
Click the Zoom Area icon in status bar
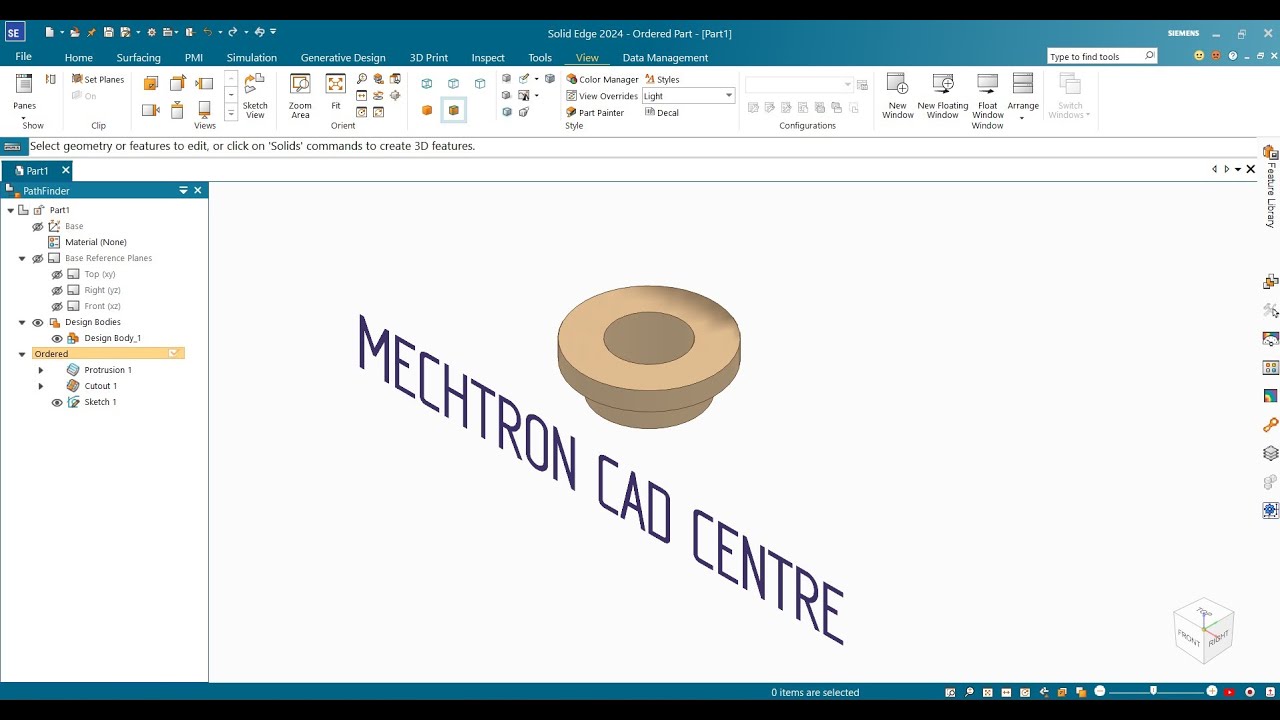[950, 692]
